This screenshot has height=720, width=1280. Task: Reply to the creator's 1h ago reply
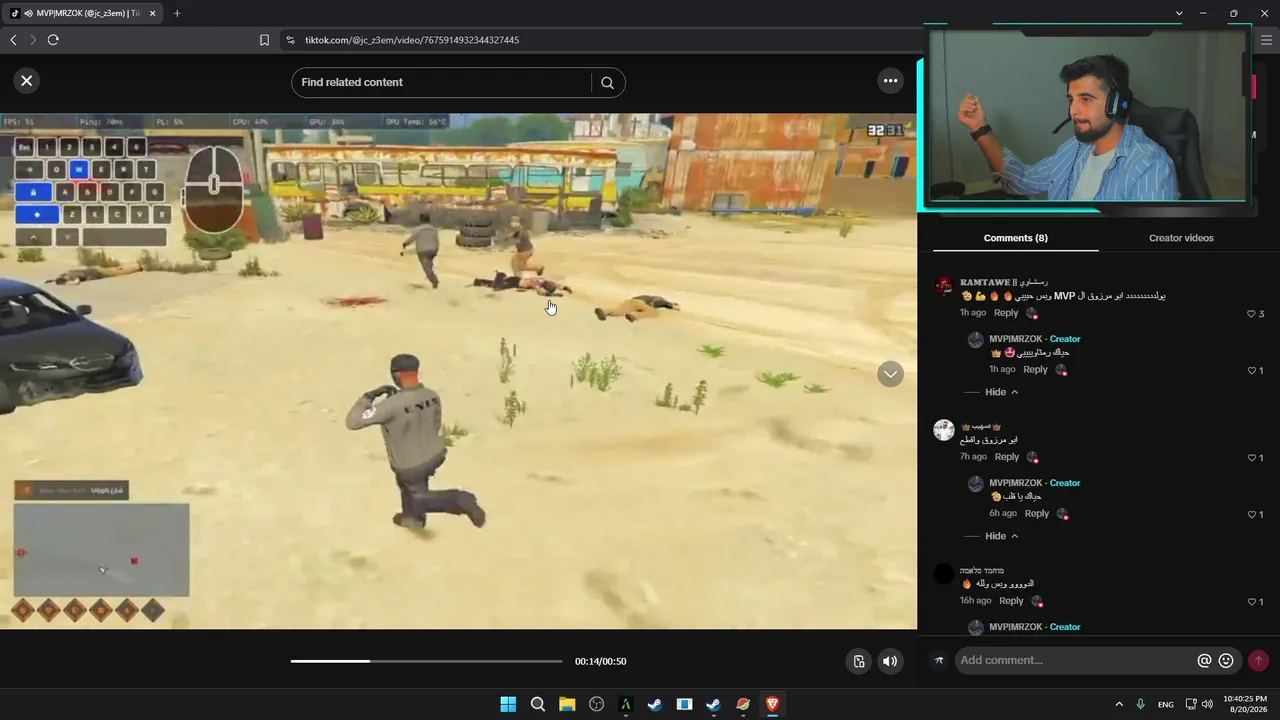[x=1035, y=370]
